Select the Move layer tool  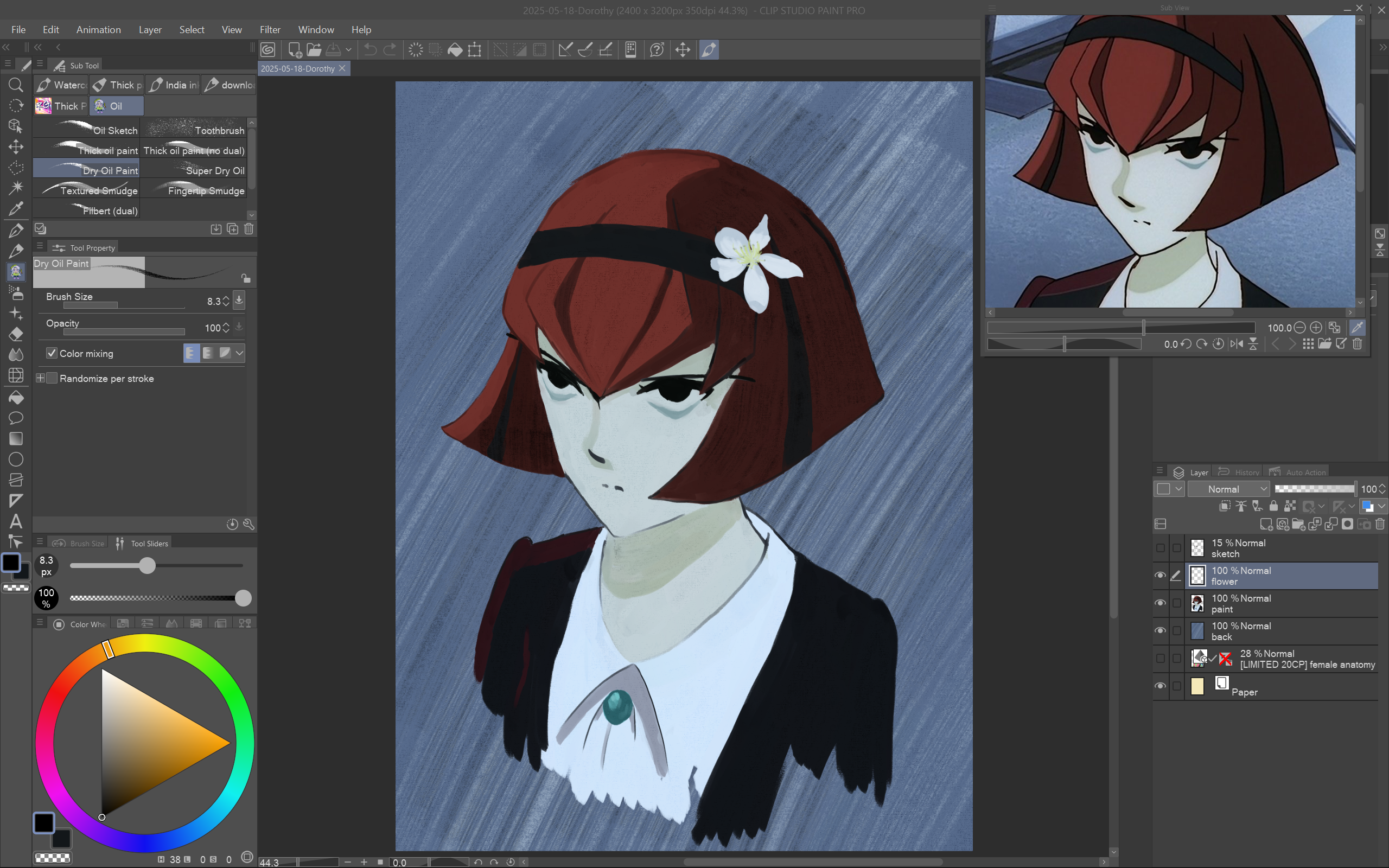pos(16,147)
